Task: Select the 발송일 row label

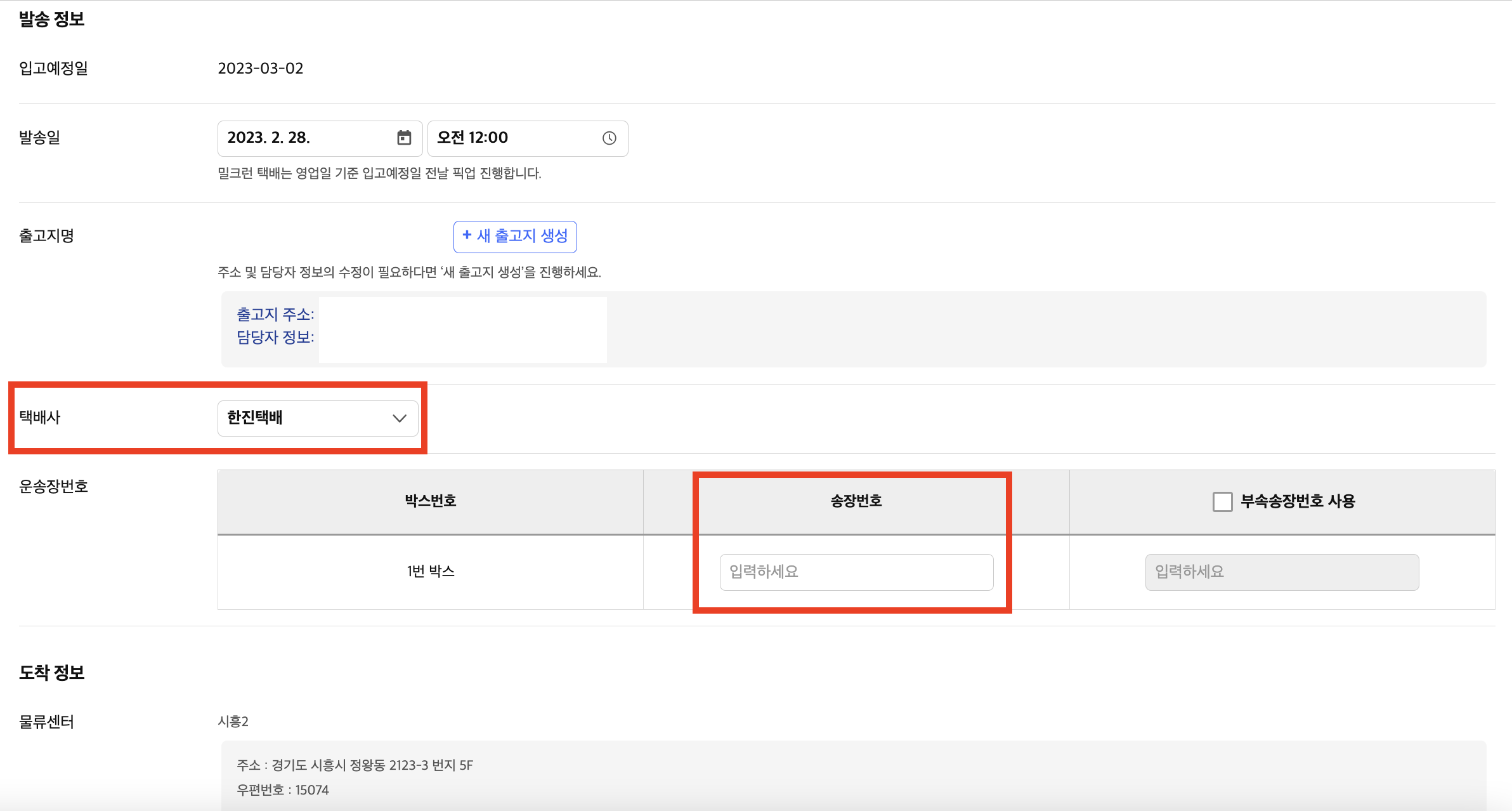Action: pyautogui.click(x=39, y=138)
